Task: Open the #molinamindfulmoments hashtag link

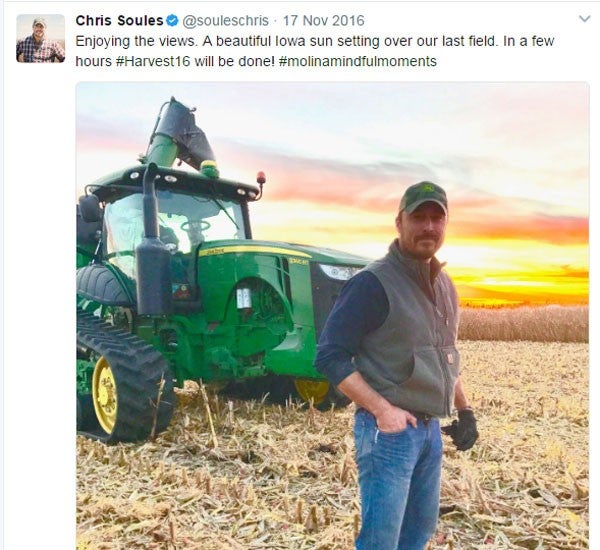Action: [x=357, y=61]
